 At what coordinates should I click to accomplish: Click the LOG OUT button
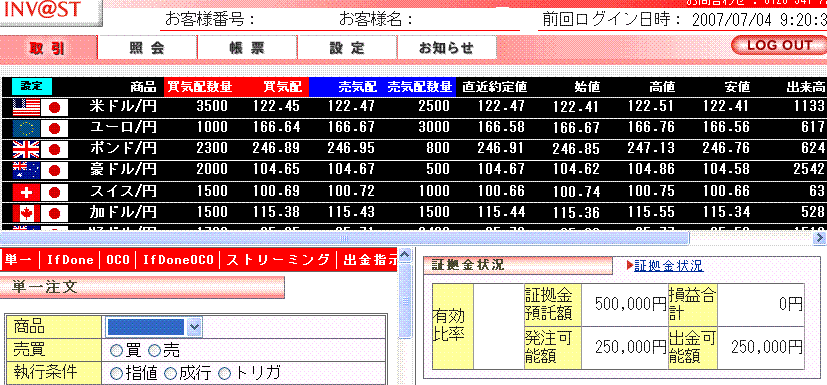click(x=778, y=45)
